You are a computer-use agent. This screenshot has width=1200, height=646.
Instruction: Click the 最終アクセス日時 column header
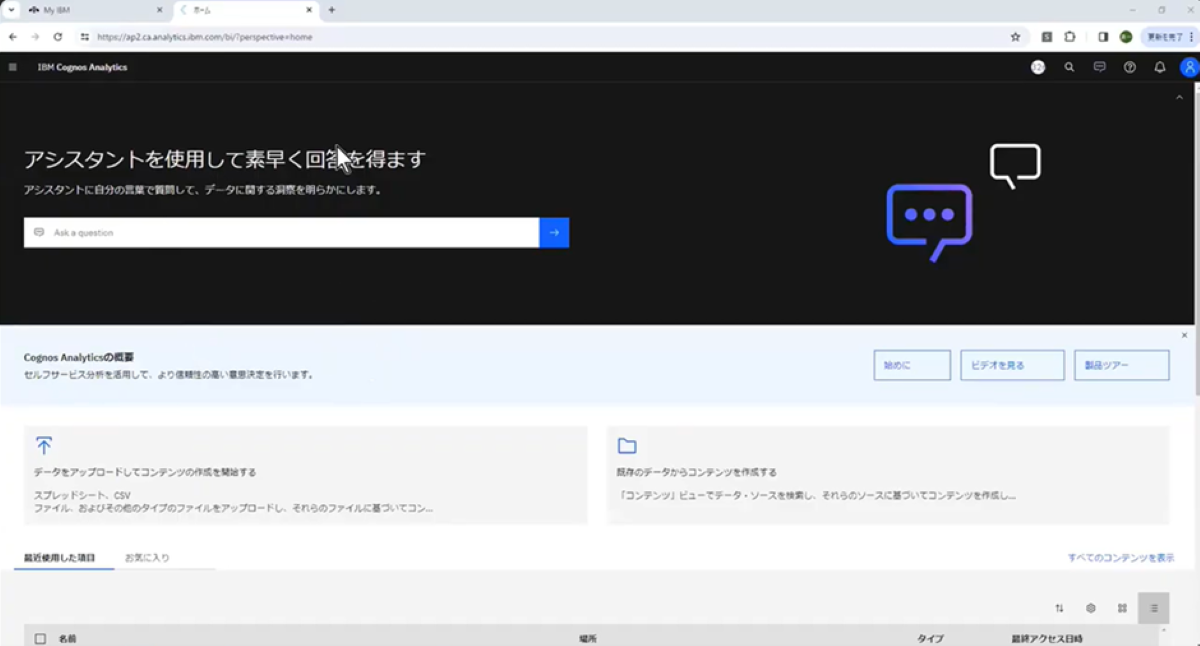coord(1047,638)
